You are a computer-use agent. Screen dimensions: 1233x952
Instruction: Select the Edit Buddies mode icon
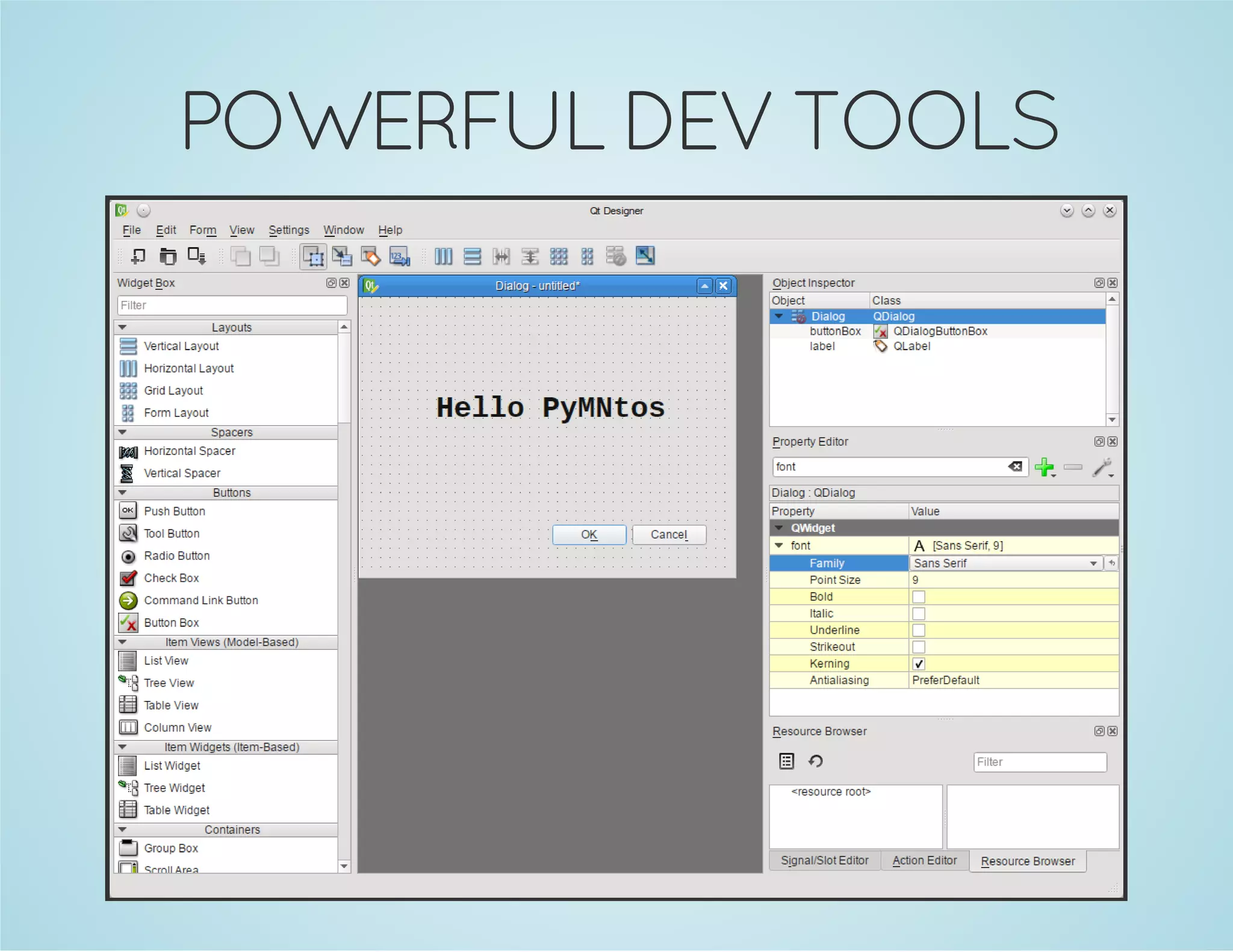[371, 256]
